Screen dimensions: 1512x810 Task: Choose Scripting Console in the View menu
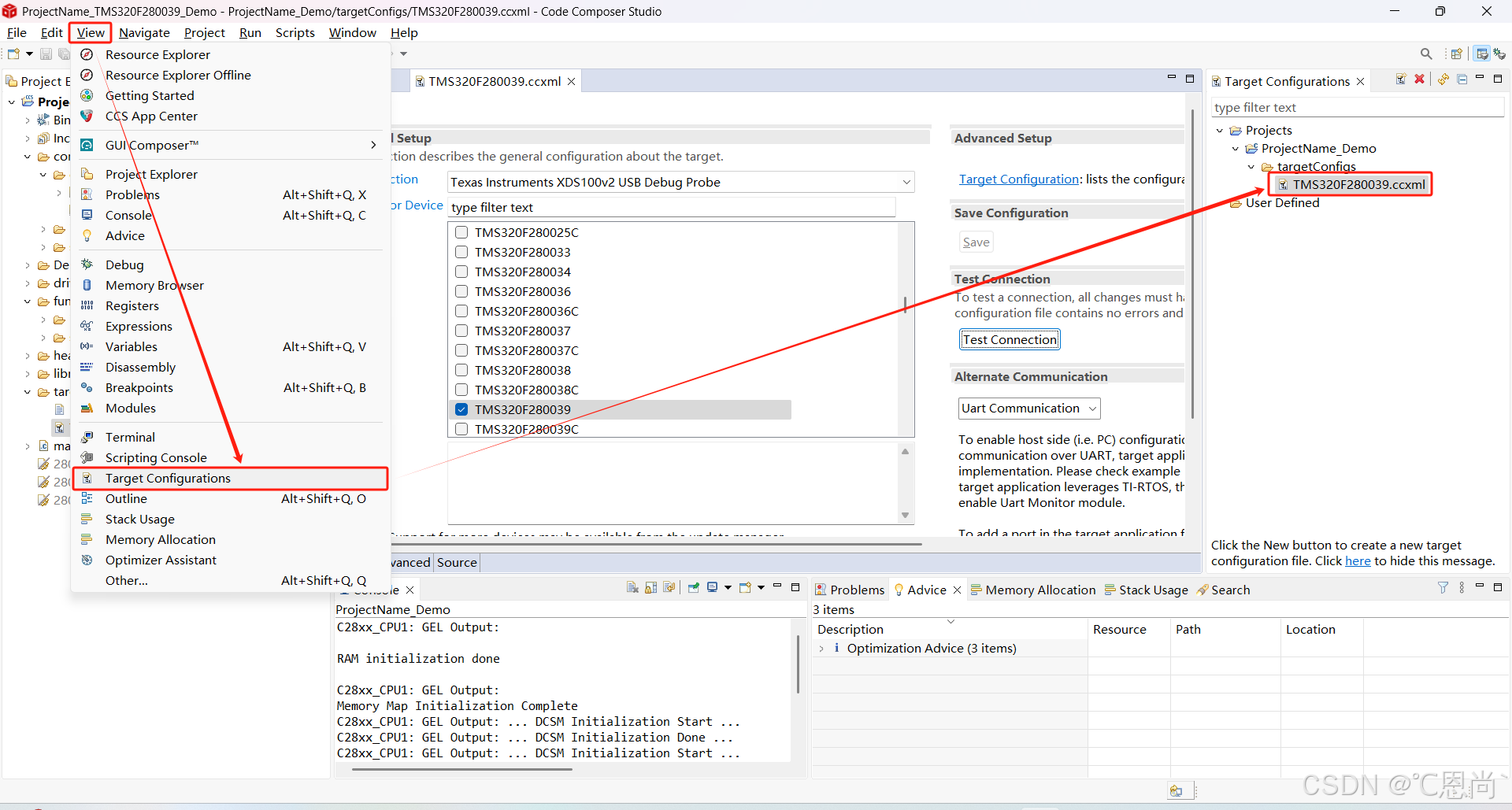tap(230, 457)
